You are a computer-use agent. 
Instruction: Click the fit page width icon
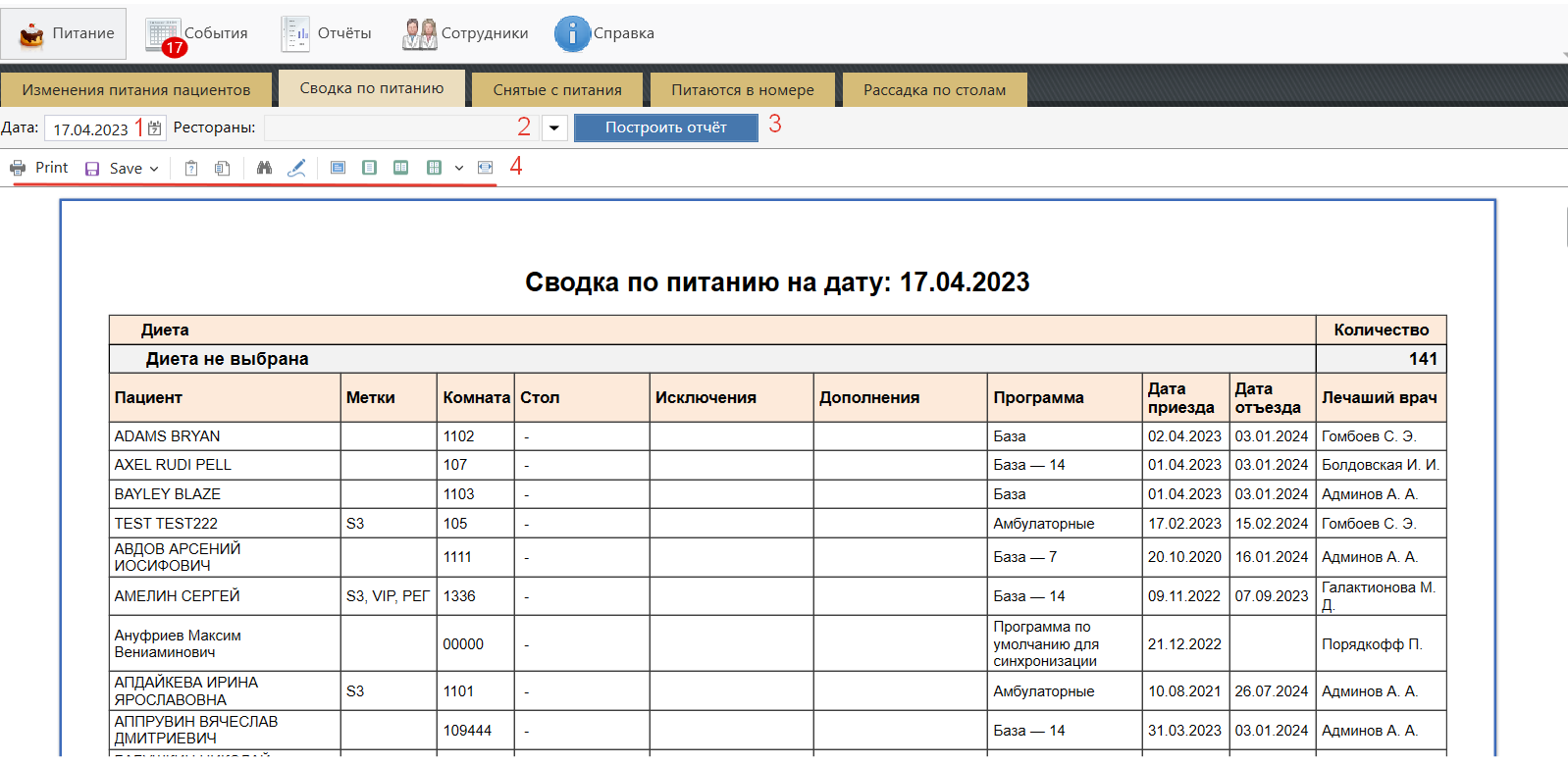click(x=485, y=168)
